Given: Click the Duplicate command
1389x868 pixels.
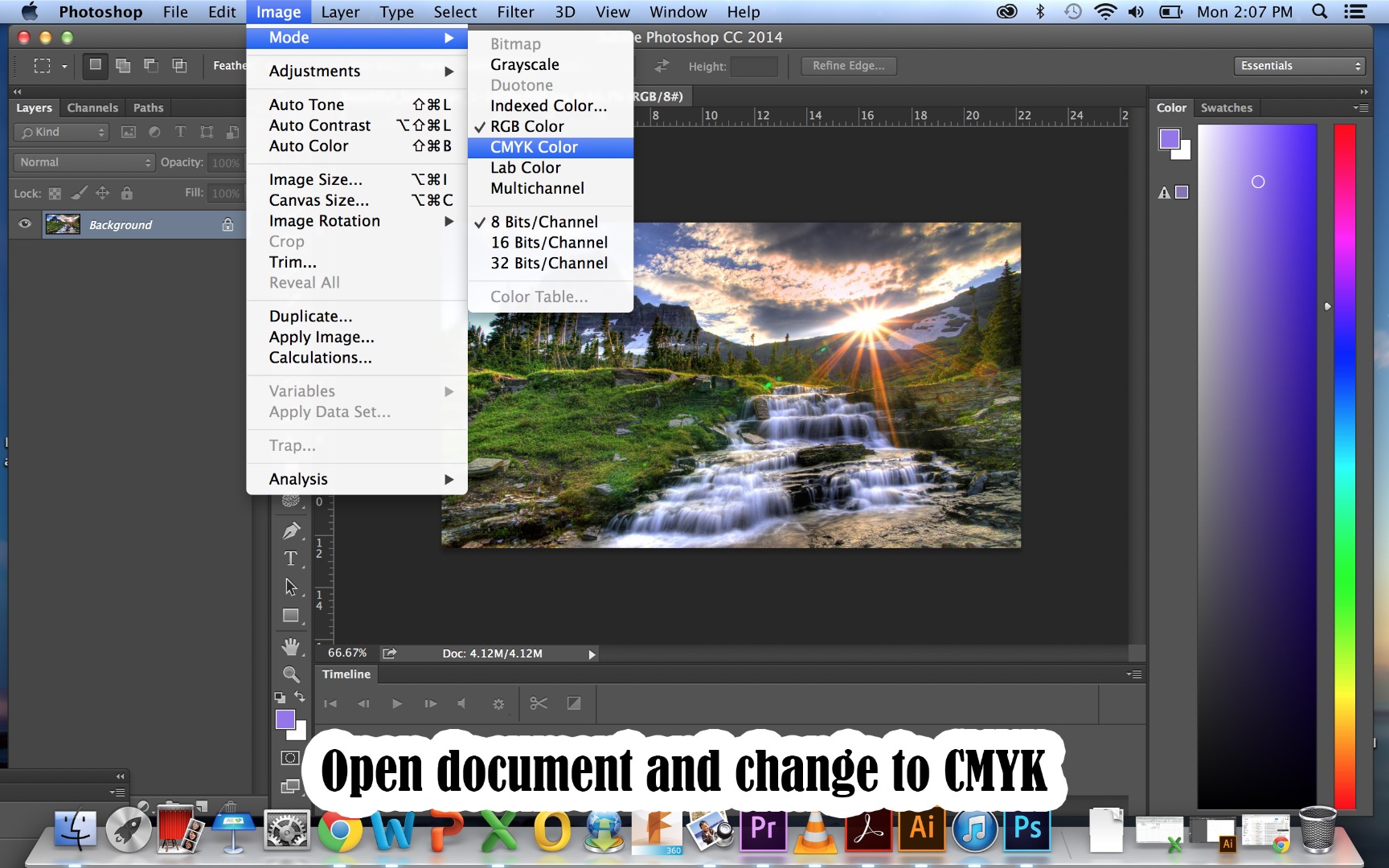Looking at the screenshot, I should point(357,316).
